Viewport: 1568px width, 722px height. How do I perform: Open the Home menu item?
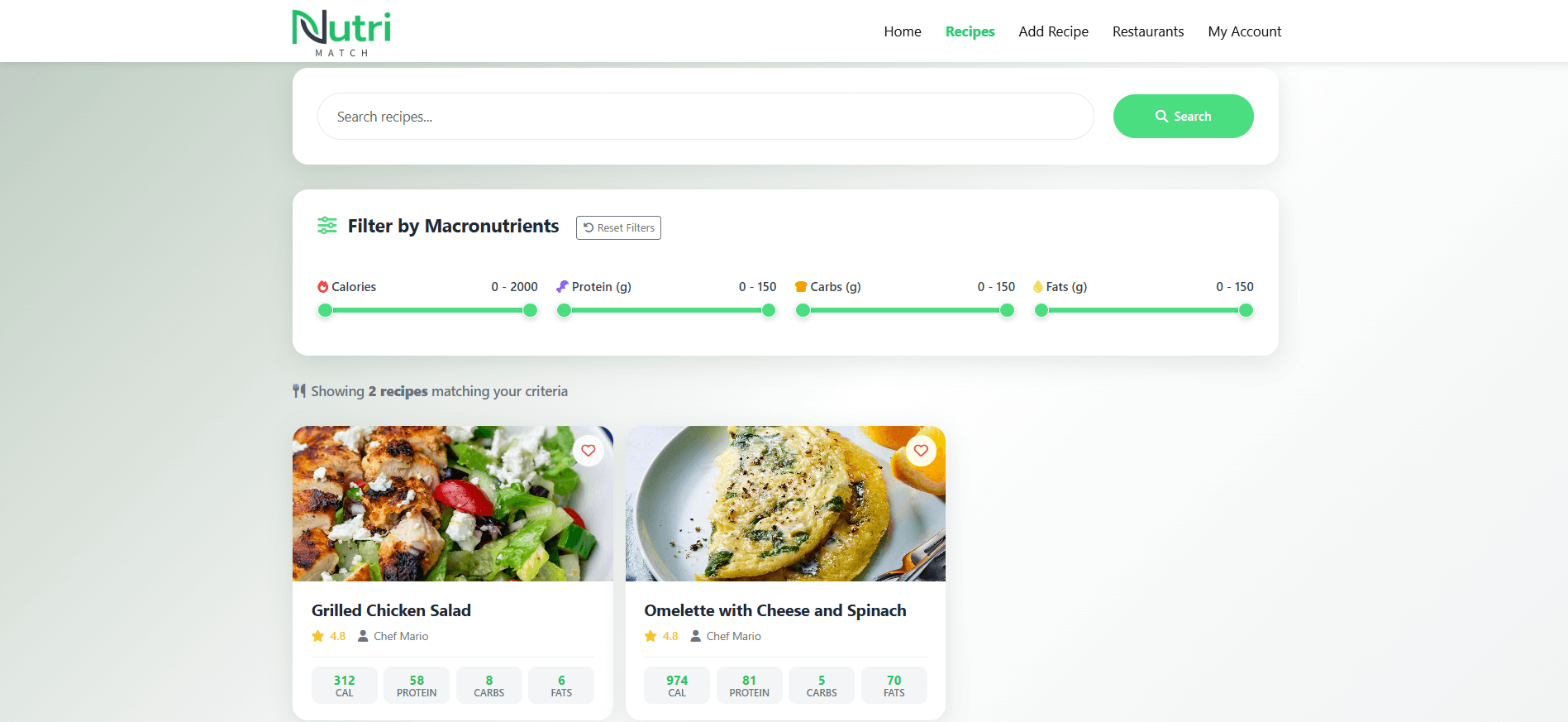coord(903,31)
